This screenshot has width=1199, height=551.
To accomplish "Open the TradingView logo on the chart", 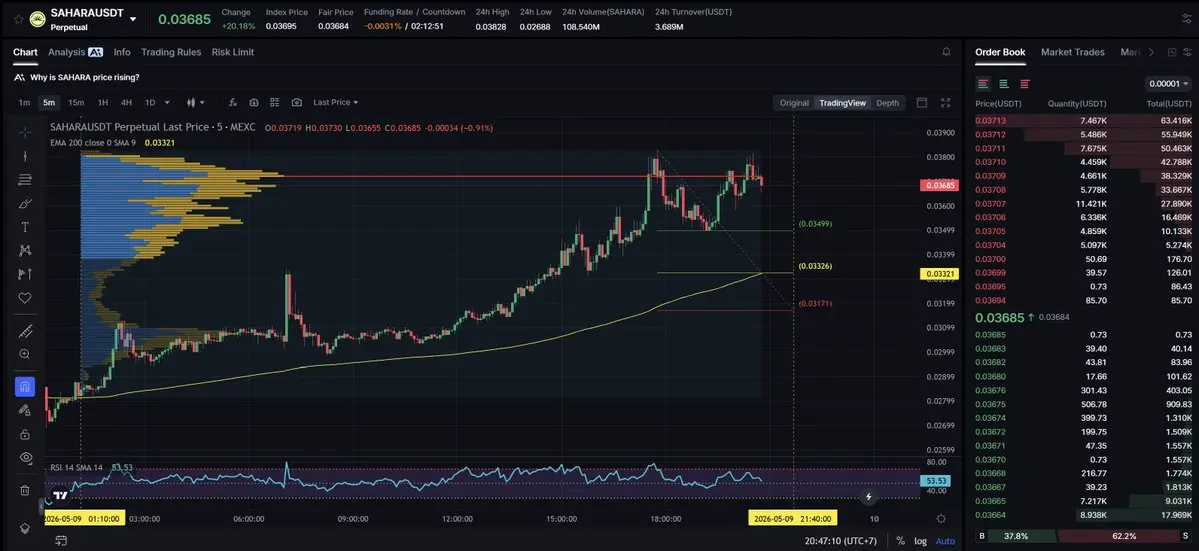I will tap(60, 495).
